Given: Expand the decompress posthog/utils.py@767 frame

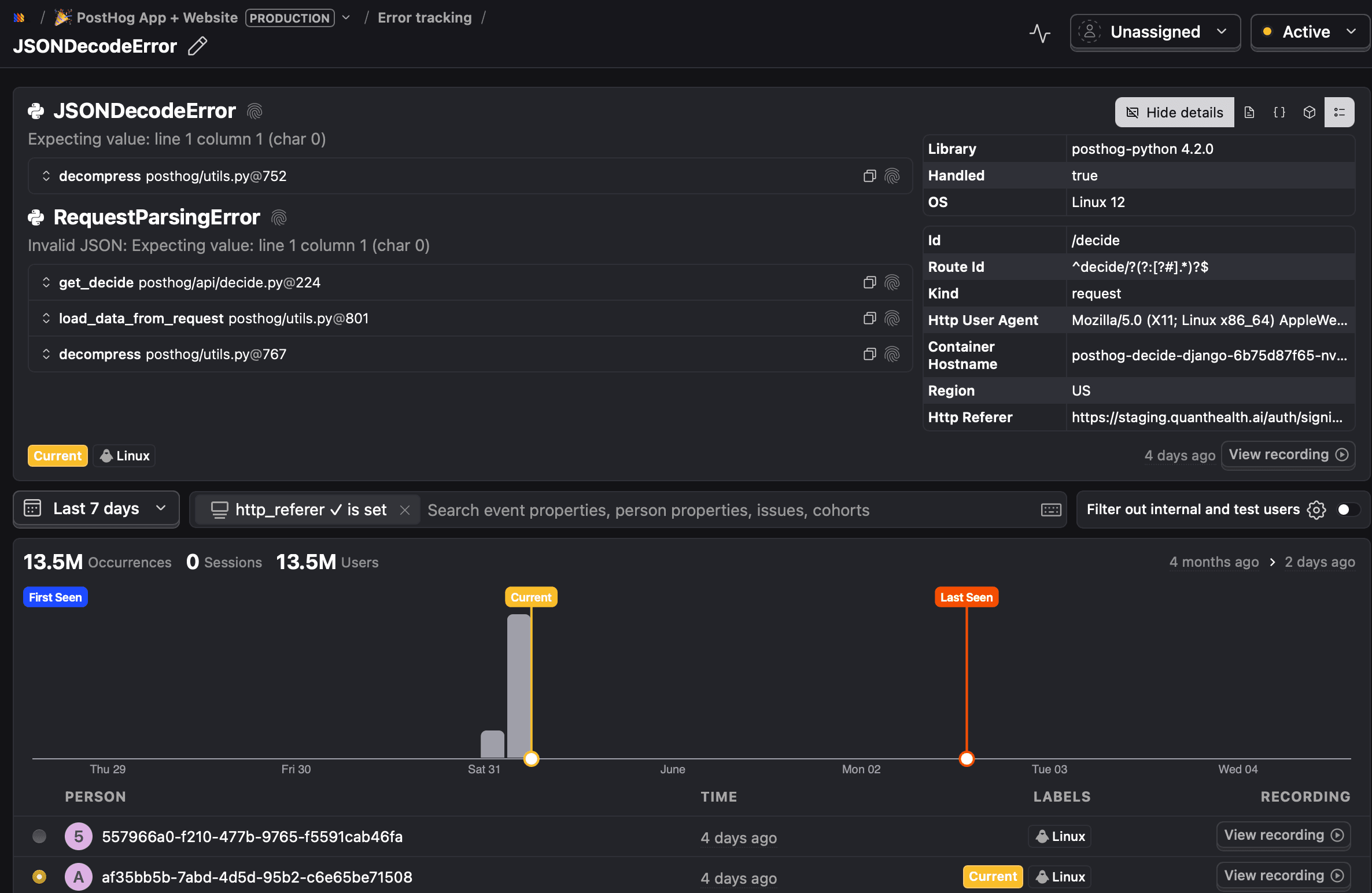Looking at the screenshot, I should tap(46, 354).
